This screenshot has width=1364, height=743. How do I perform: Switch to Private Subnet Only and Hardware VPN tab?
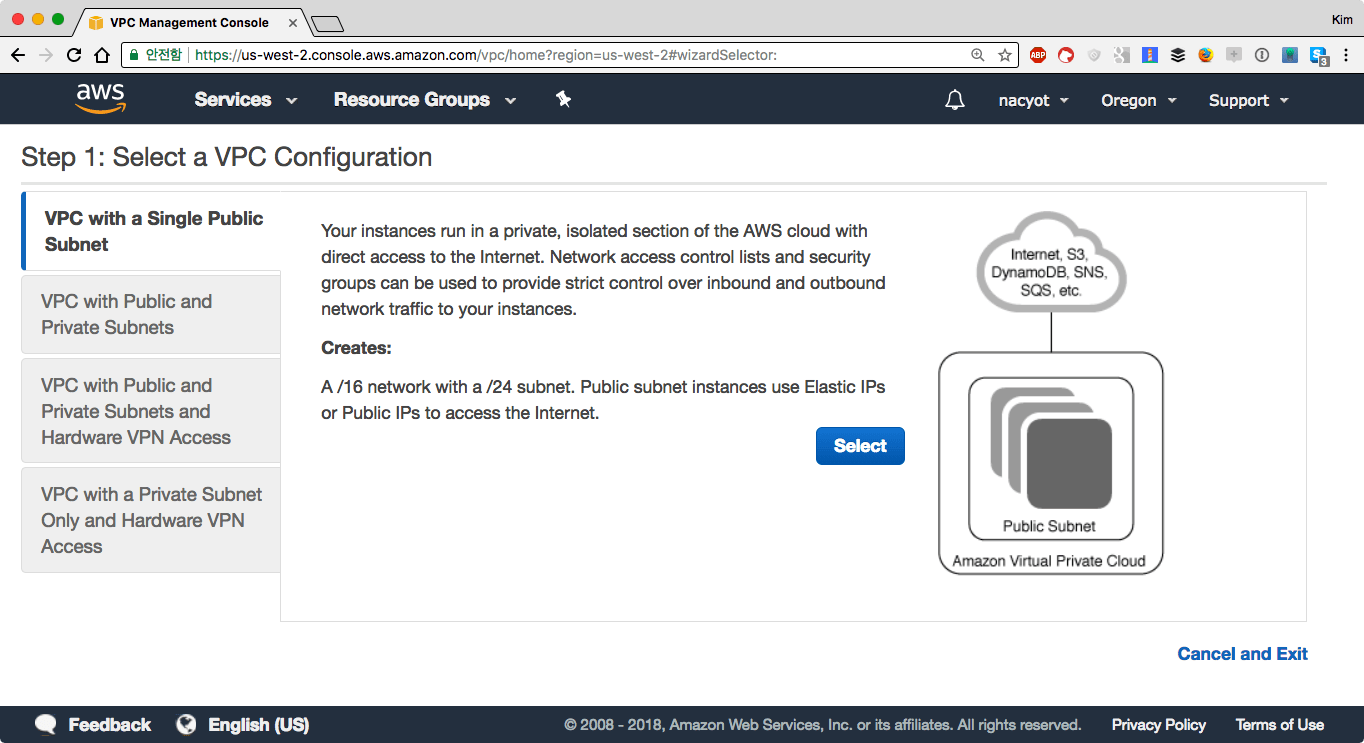tap(150, 520)
